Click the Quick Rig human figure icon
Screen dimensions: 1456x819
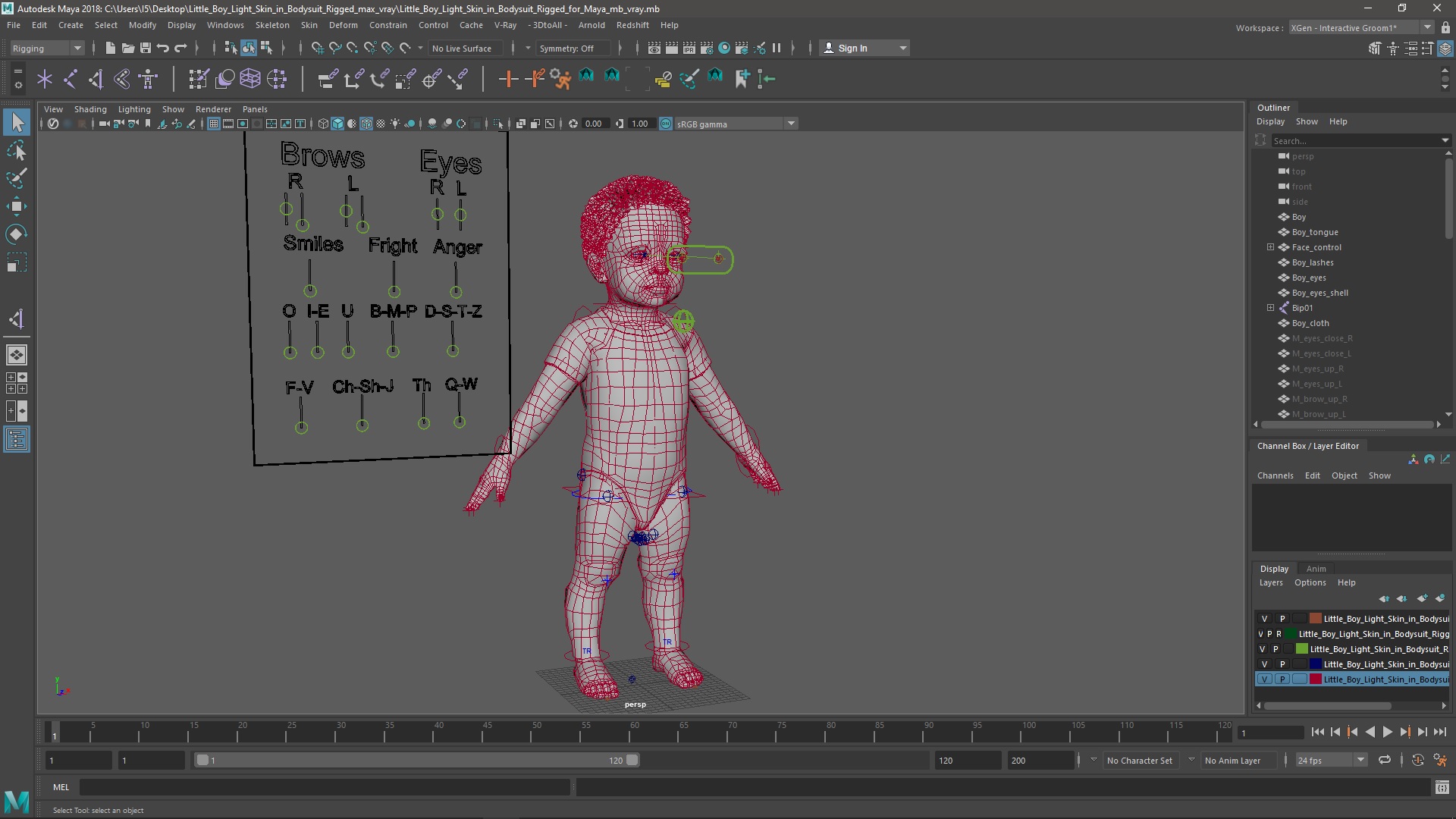[x=148, y=78]
